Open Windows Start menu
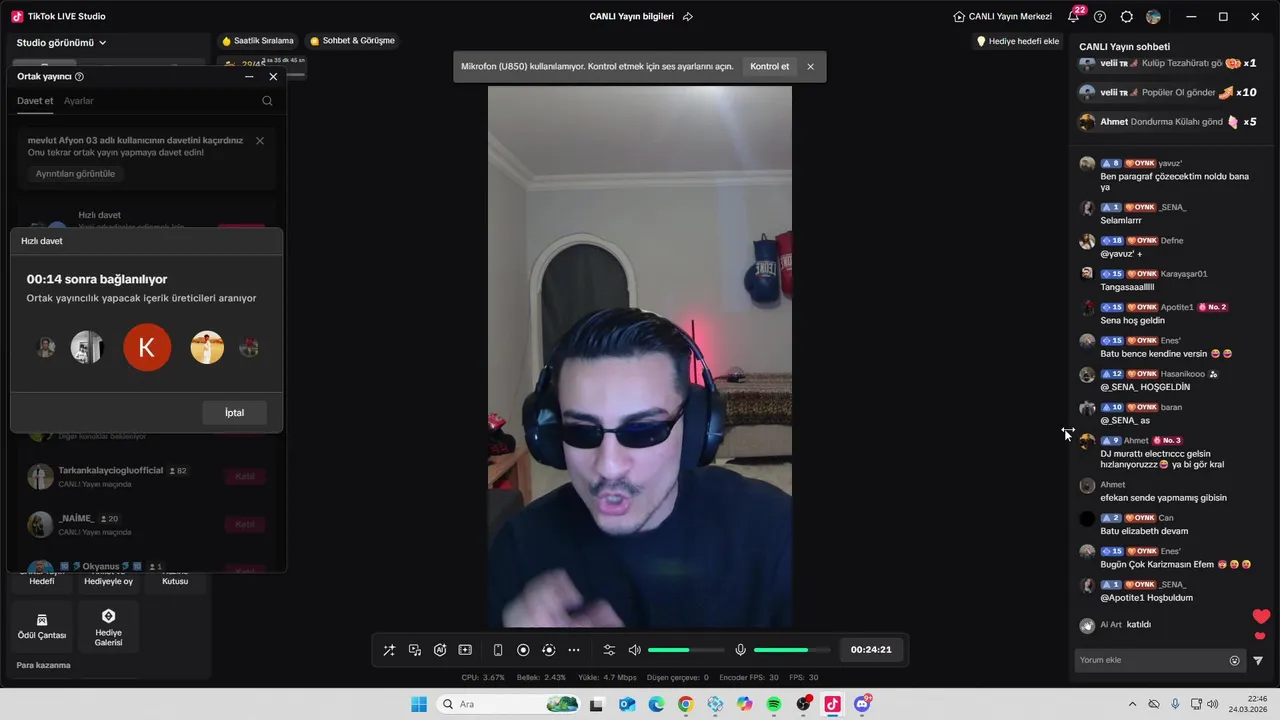The width and height of the screenshot is (1280, 720). pyautogui.click(x=419, y=704)
